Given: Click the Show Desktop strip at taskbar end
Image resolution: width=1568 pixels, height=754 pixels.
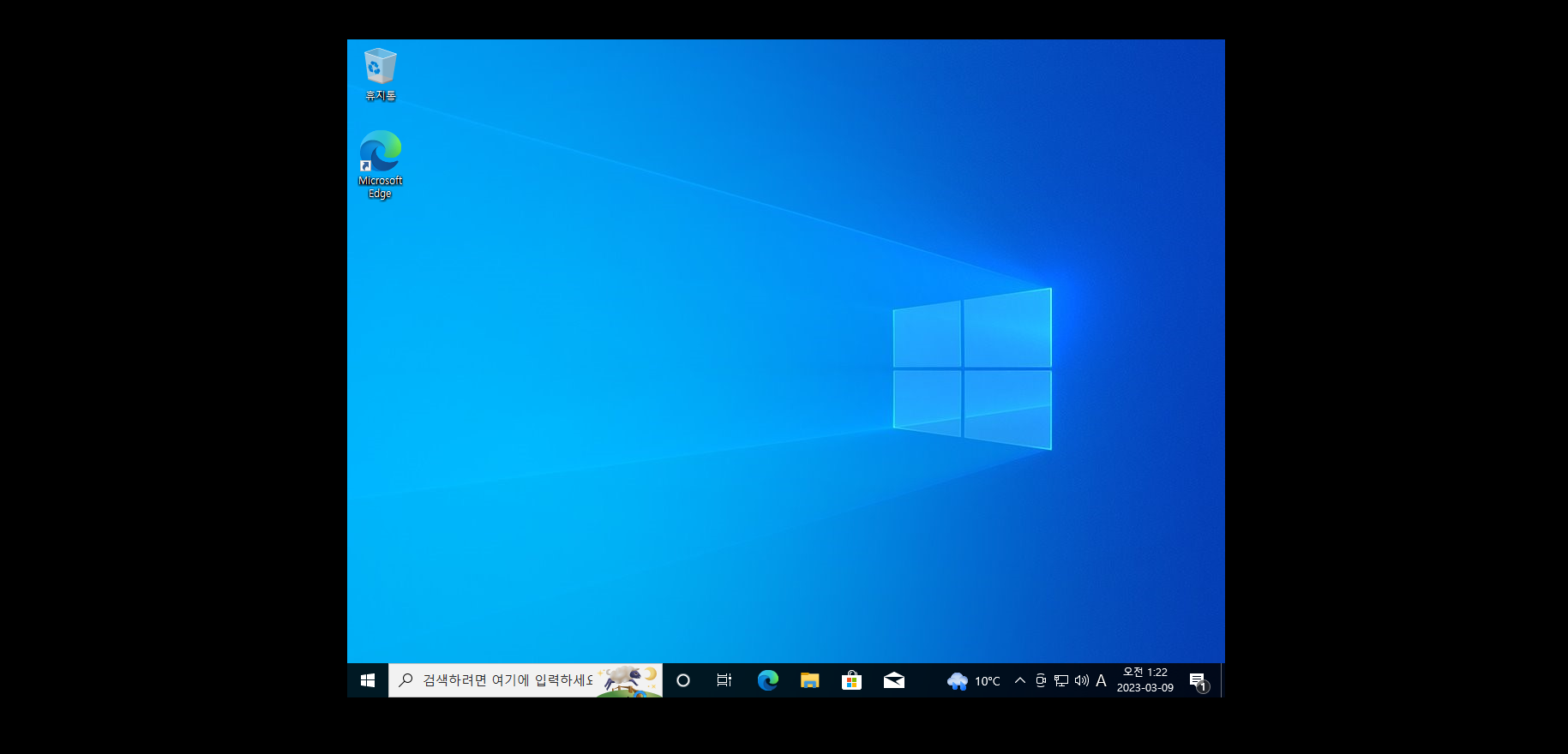Looking at the screenshot, I should 1223,680.
